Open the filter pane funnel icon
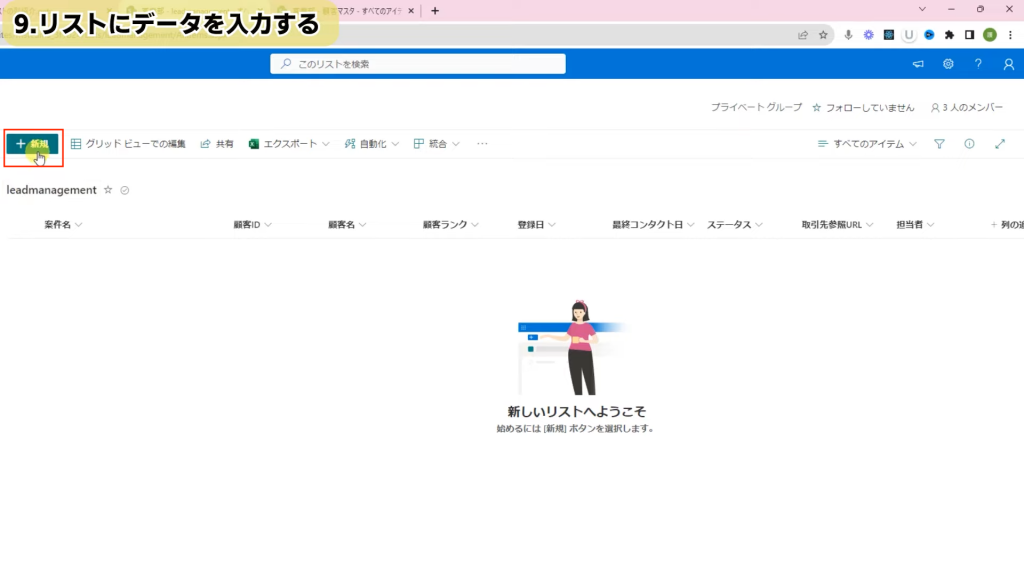The image size is (1024, 576). coord(939,144)
